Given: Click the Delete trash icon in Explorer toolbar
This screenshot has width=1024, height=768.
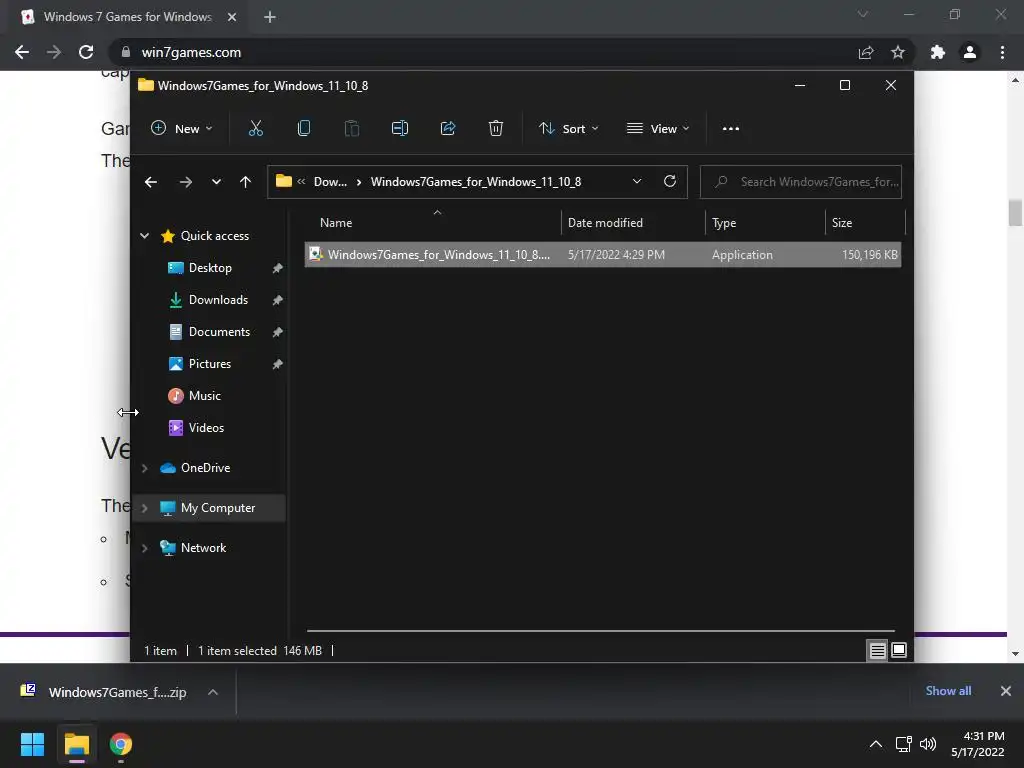Looking at the screenshot, I should click(496, 129).
